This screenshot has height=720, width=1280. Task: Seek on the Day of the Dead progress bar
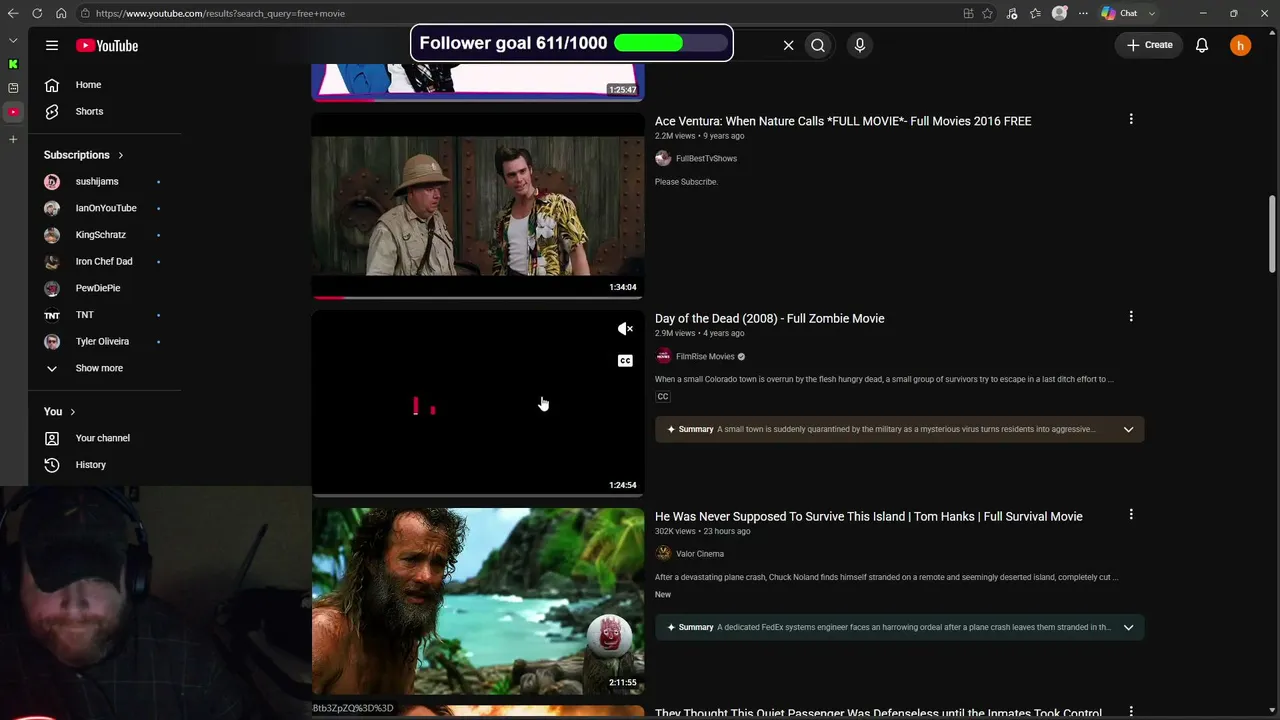(x=478, y=494)
